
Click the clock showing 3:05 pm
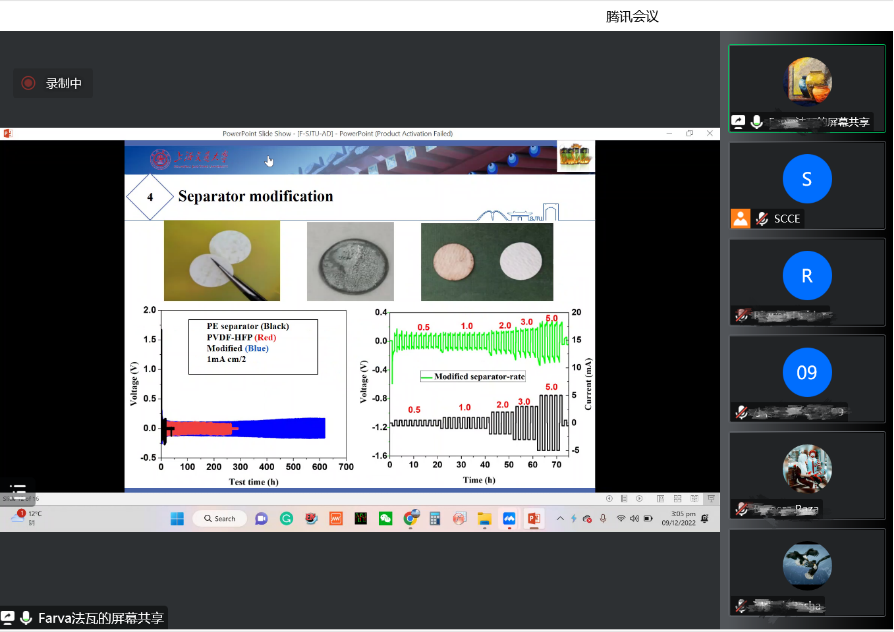coord(678,517)
